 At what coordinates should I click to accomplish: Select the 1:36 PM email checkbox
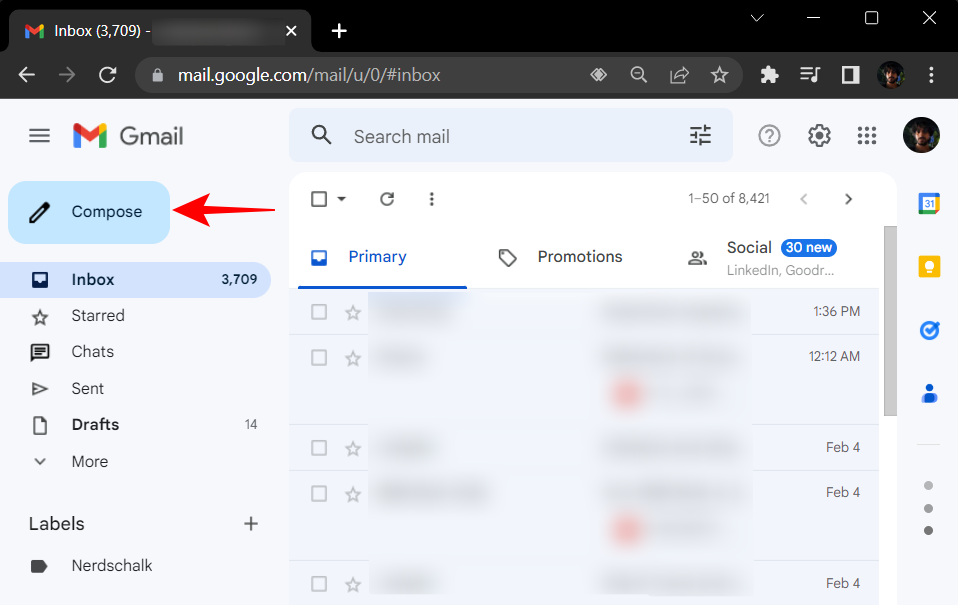(319, 312)
